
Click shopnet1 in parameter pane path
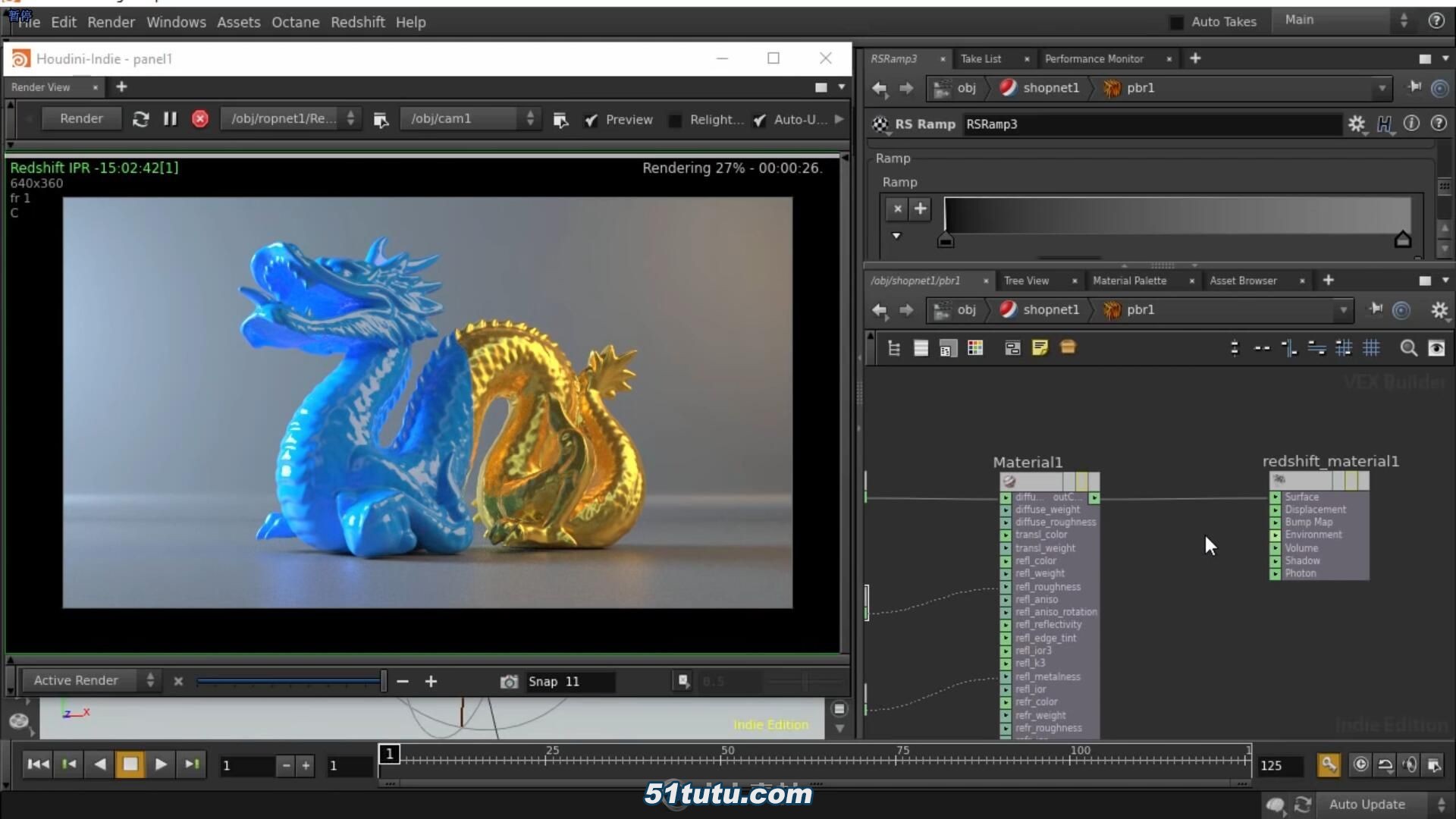point(1050,88)
